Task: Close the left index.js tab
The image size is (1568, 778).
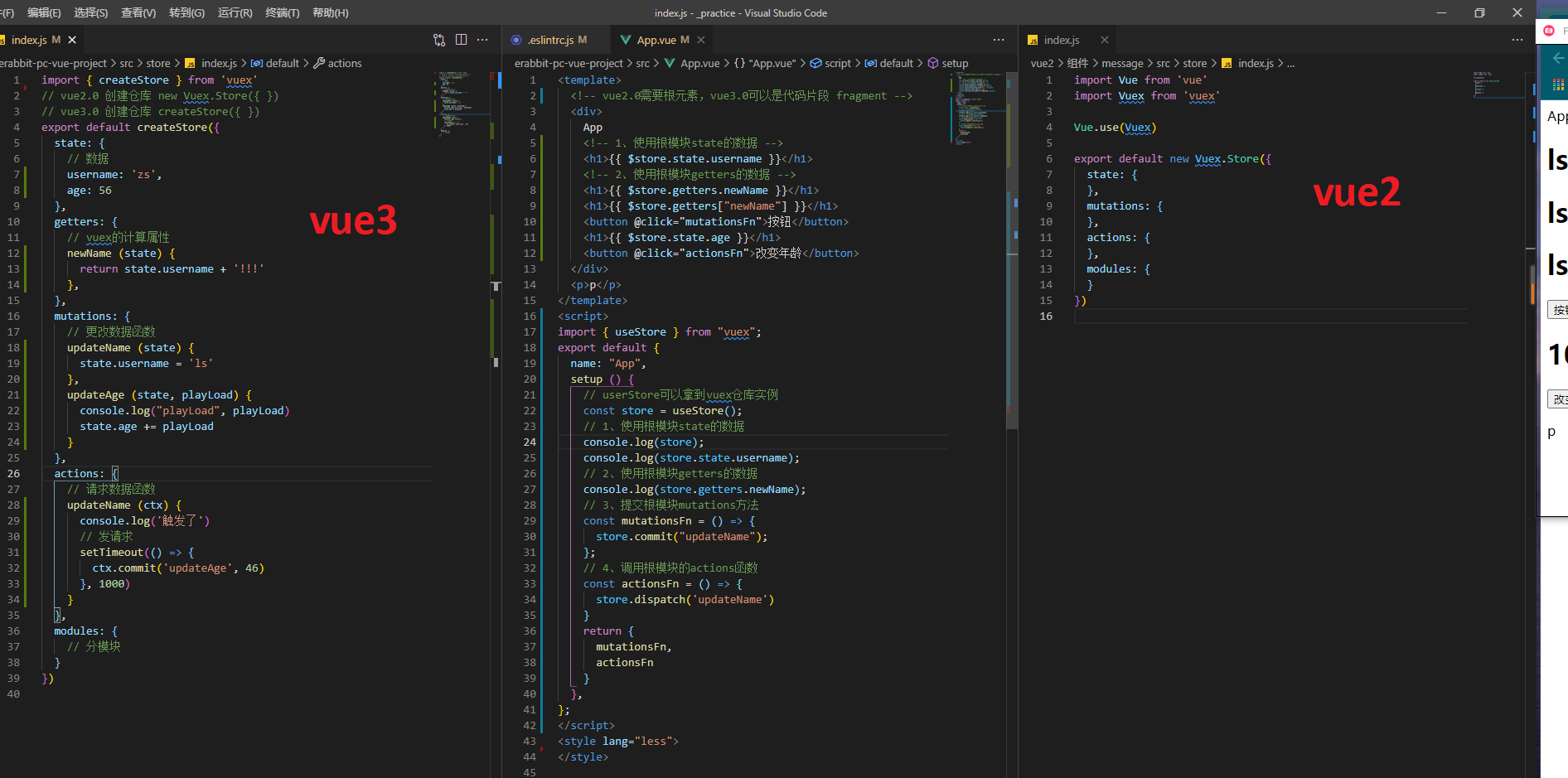Action: (x=72, y=40)
